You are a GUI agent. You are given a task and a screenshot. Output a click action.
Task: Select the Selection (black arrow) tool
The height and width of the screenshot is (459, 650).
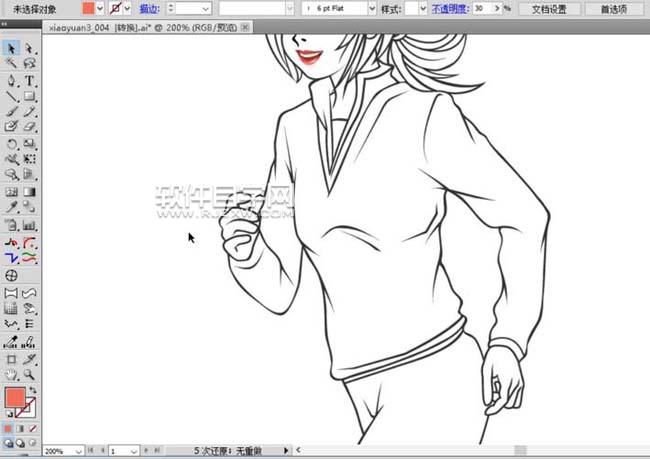point(11,49)
